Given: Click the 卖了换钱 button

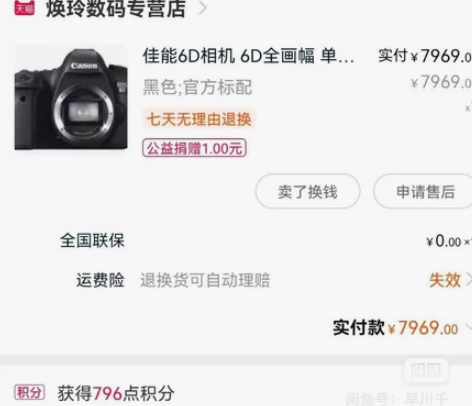Looking at the screenshot, I should point(308,191).
